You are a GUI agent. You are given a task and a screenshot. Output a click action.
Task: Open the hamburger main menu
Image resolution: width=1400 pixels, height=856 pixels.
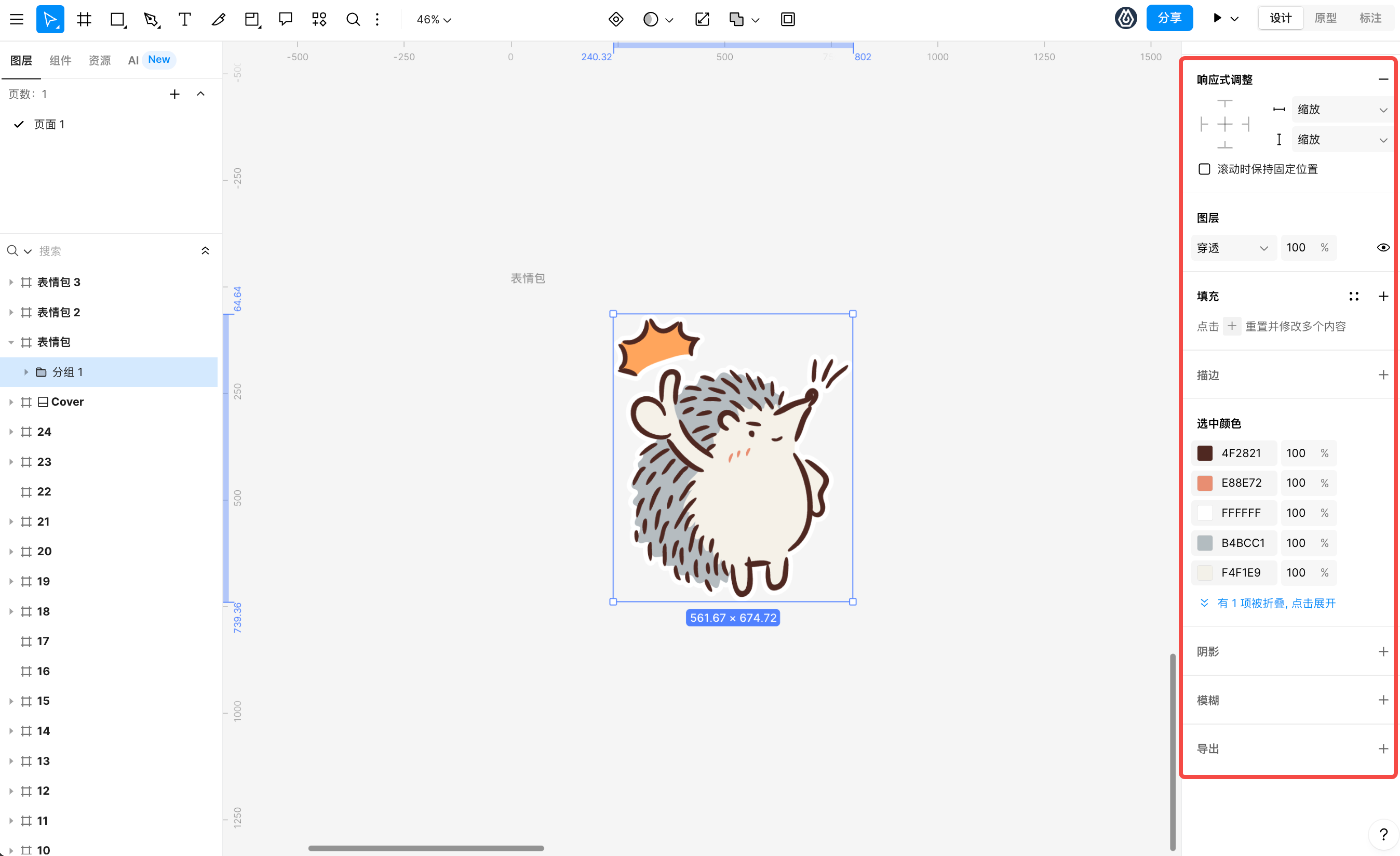coord(17,19)
